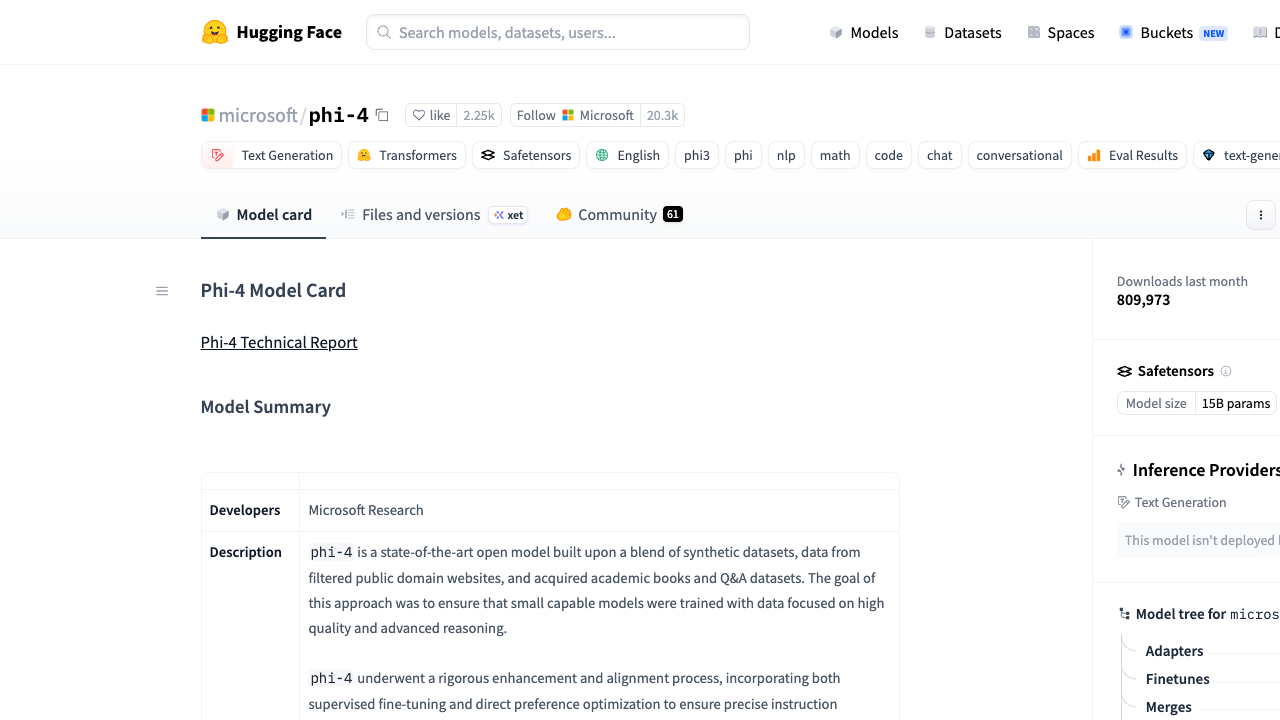
Task: Open the Community tab
Action: (619, 215)
